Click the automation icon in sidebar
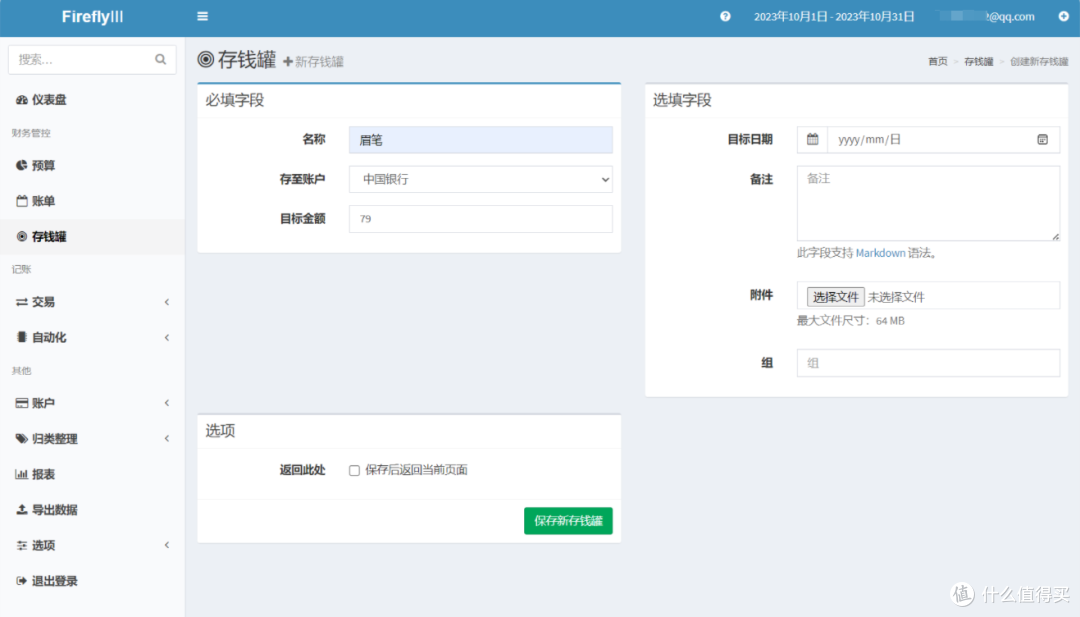 [x=21, y=337]
